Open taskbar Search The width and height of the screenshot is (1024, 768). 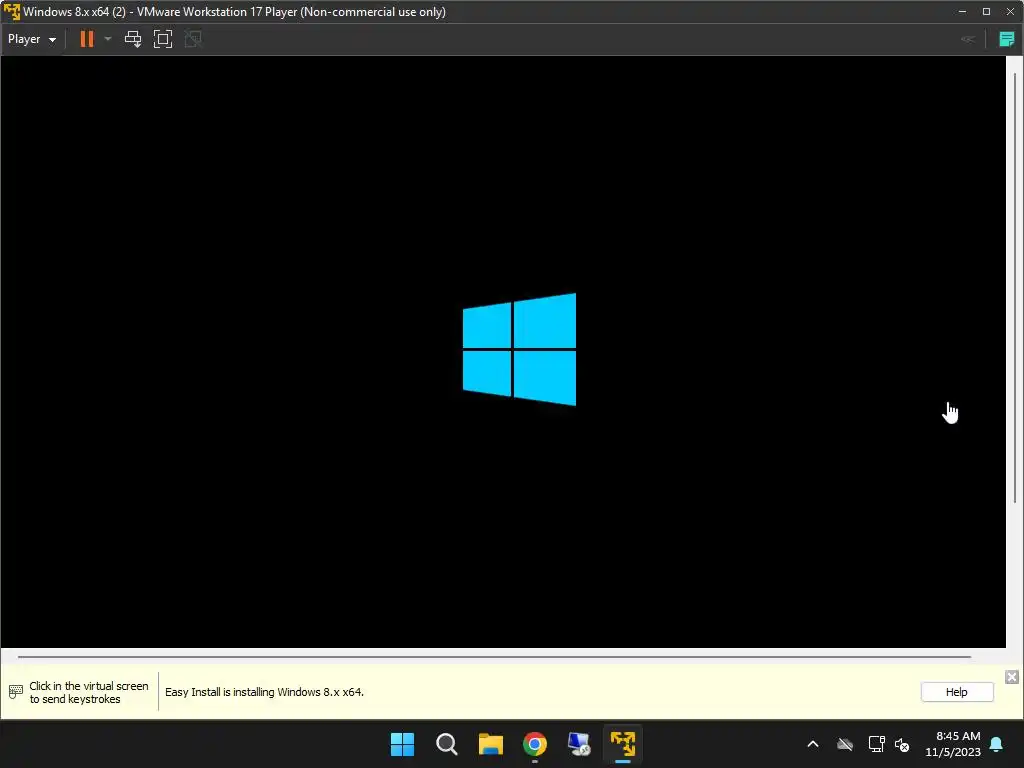447,744
